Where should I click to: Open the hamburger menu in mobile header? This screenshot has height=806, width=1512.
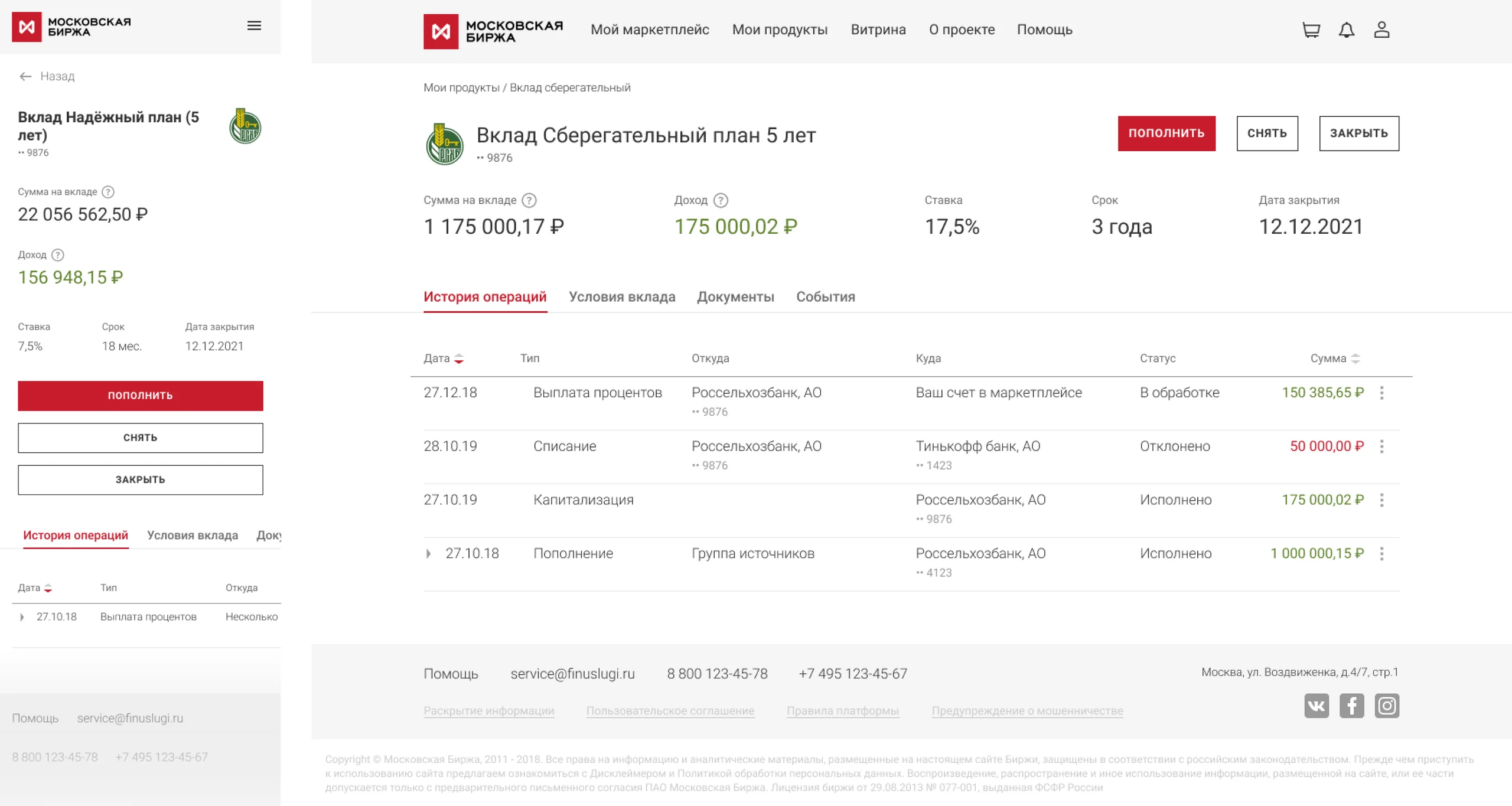click(x=254, y=26)
